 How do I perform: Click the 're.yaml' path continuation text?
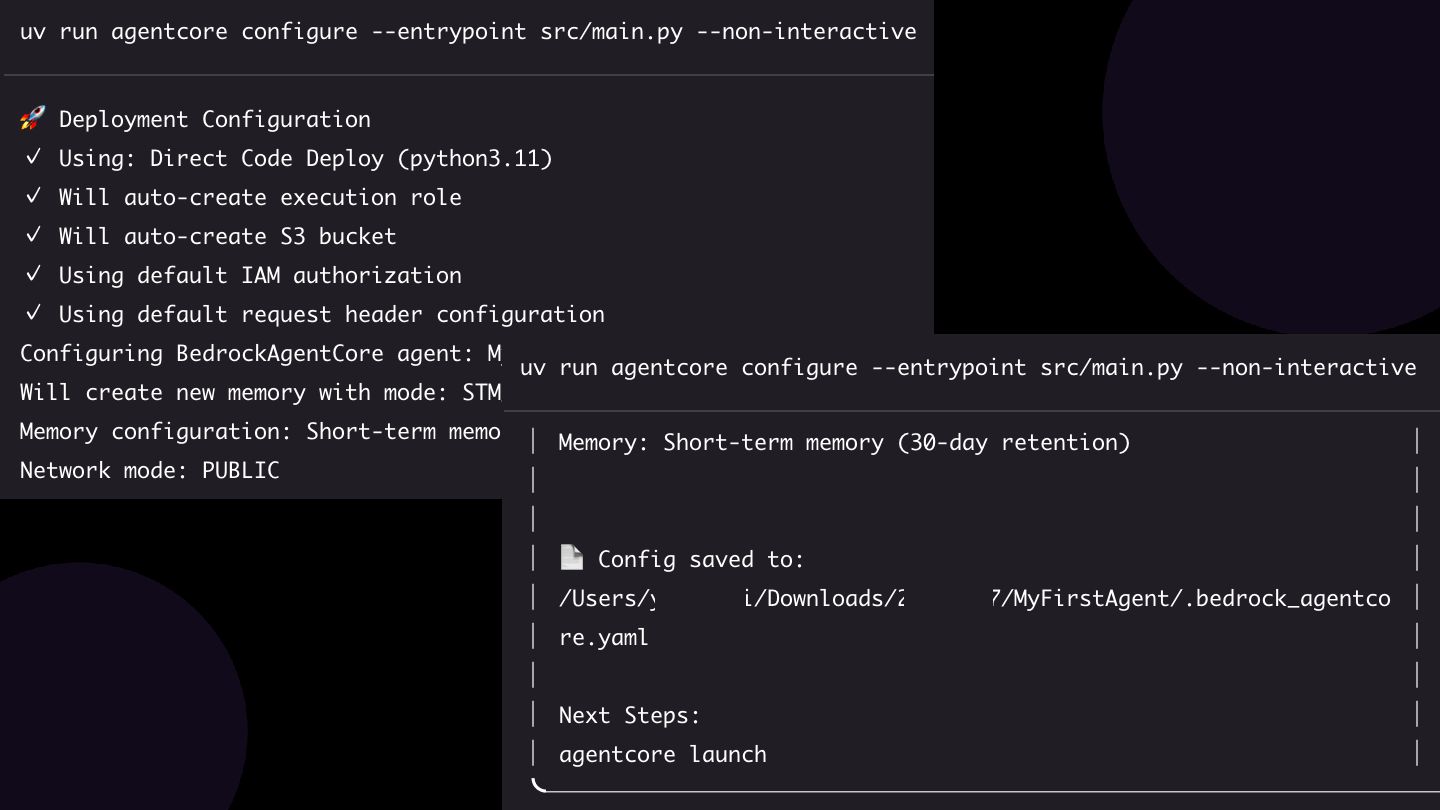click(x=604, y=637)
